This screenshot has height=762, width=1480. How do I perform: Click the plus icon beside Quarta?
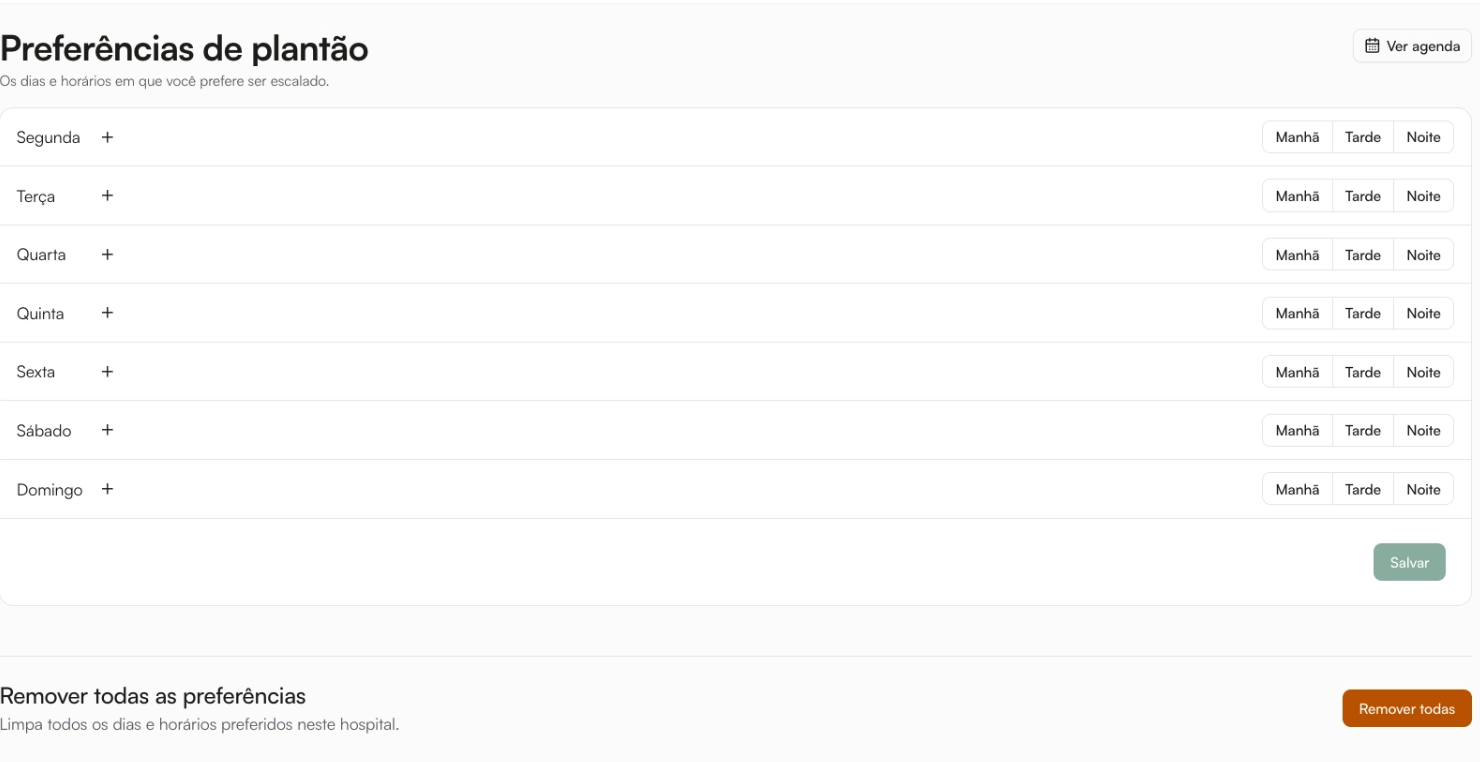[107, 254]
